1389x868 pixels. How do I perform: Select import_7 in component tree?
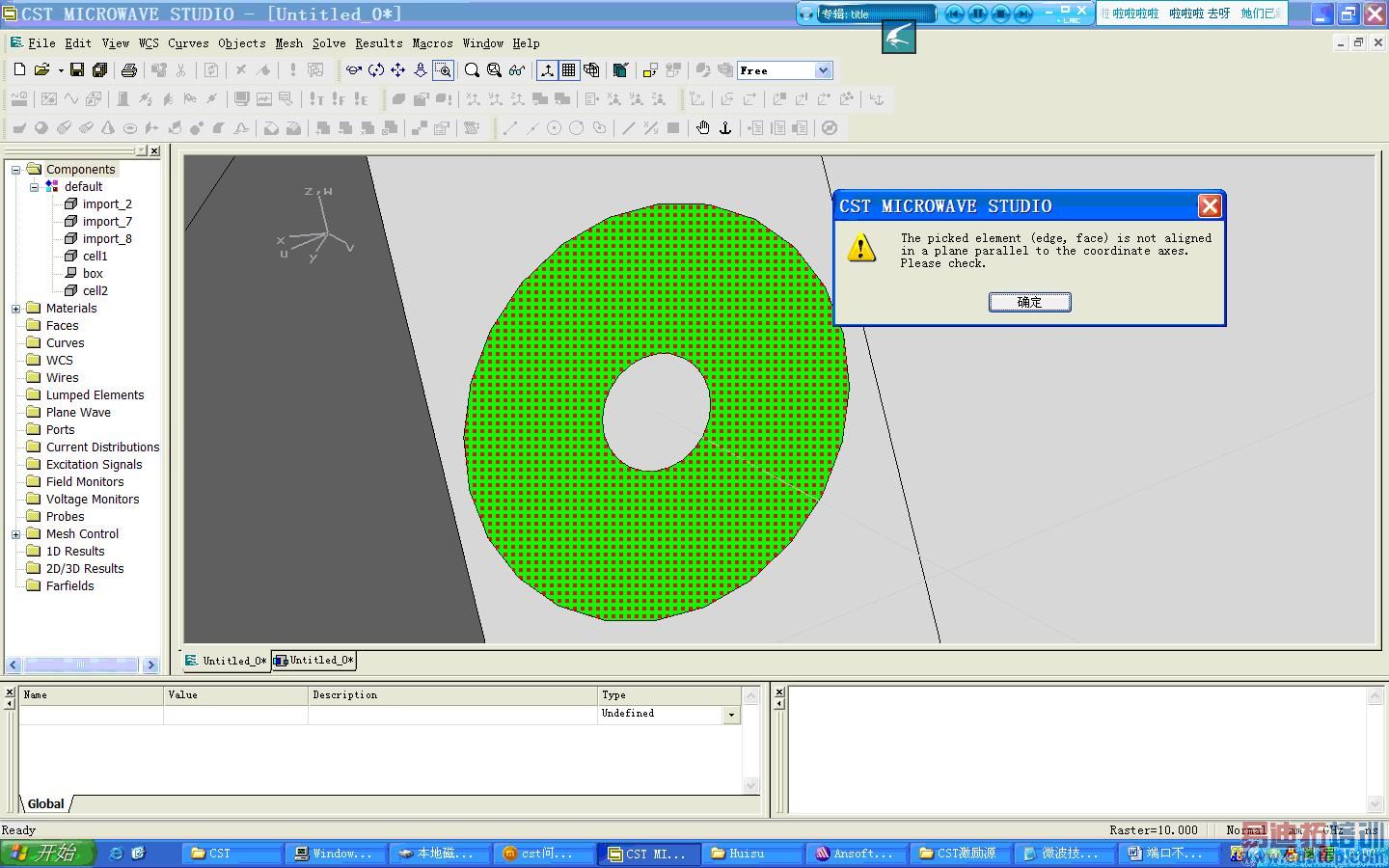(x=107, y=222)
